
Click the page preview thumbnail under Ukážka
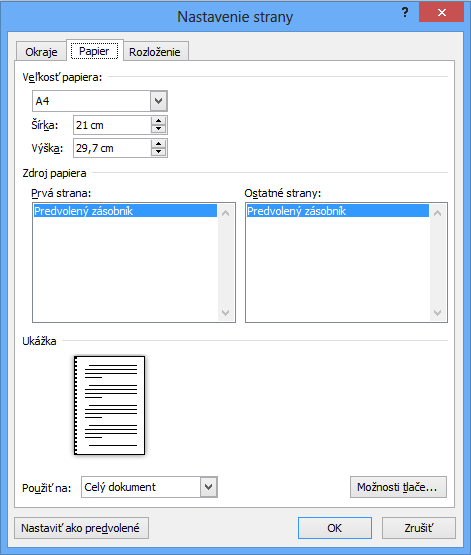pos(109,405)
